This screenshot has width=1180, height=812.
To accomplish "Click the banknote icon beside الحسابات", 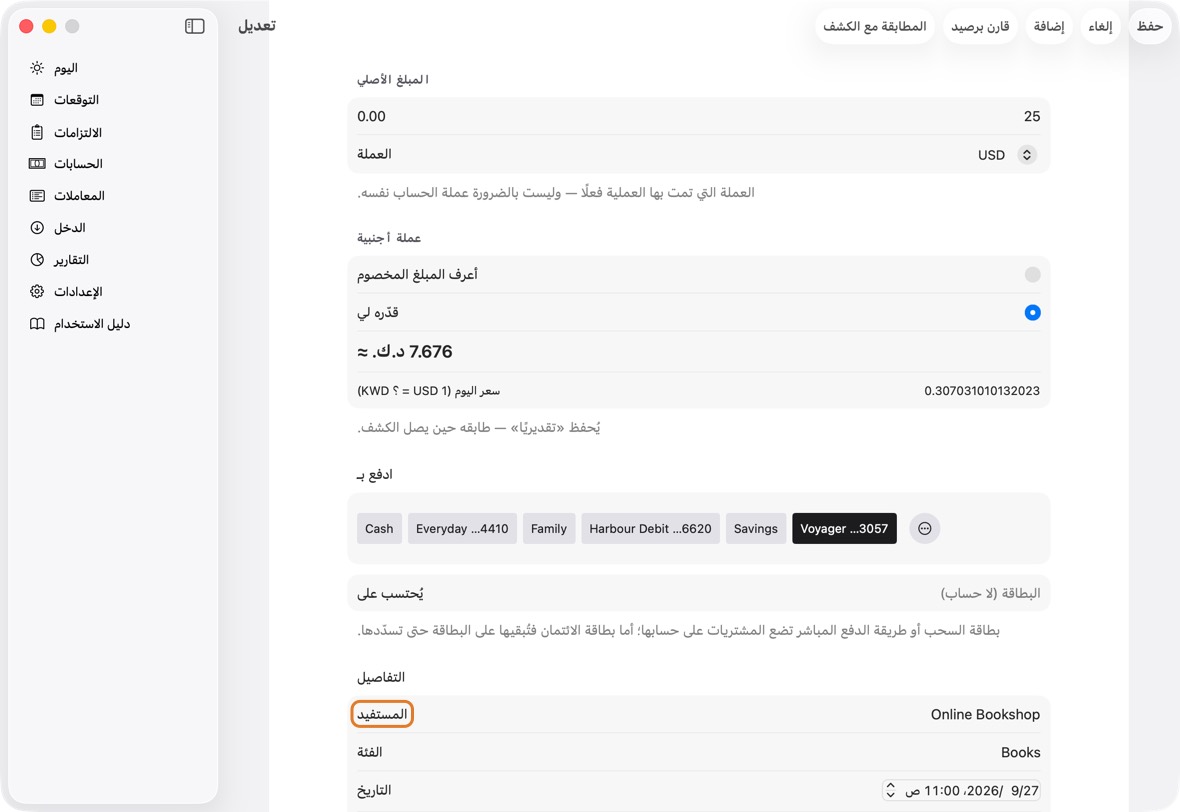I will (37, 163).
